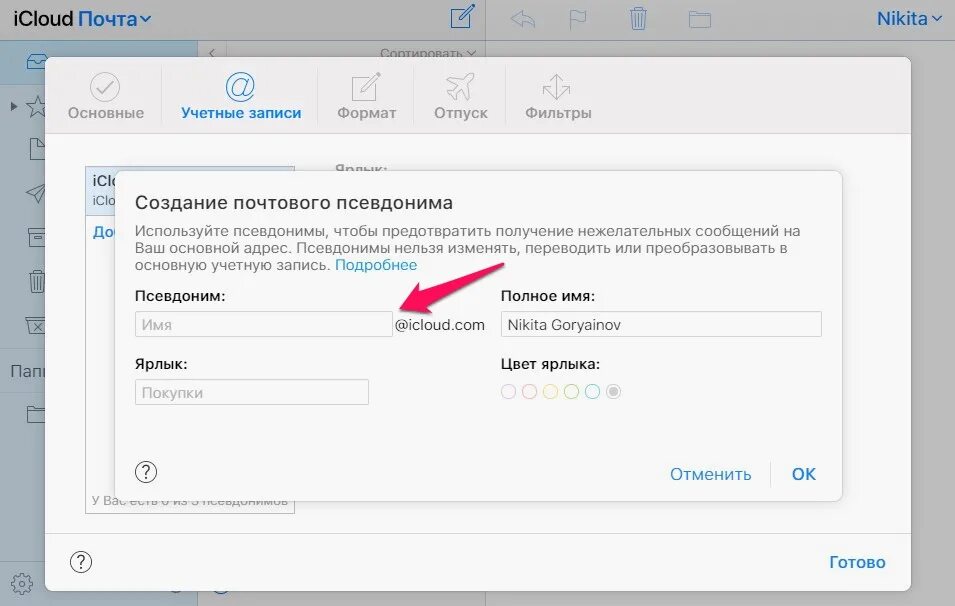The width and height of the screenshot is (955, 606).
Task: Click Готово to close settings
Action: pyautogui.click(x=857, y=562)
